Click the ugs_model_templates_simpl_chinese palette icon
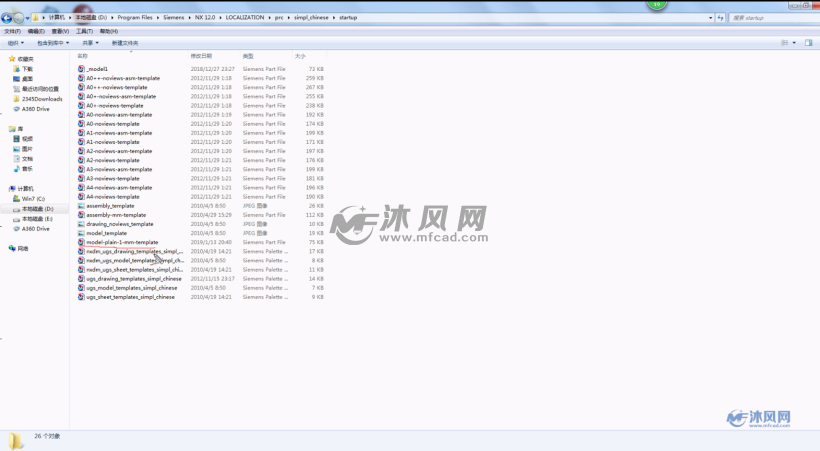This screenshot has height=451, width=820. [x=81, y=288]
